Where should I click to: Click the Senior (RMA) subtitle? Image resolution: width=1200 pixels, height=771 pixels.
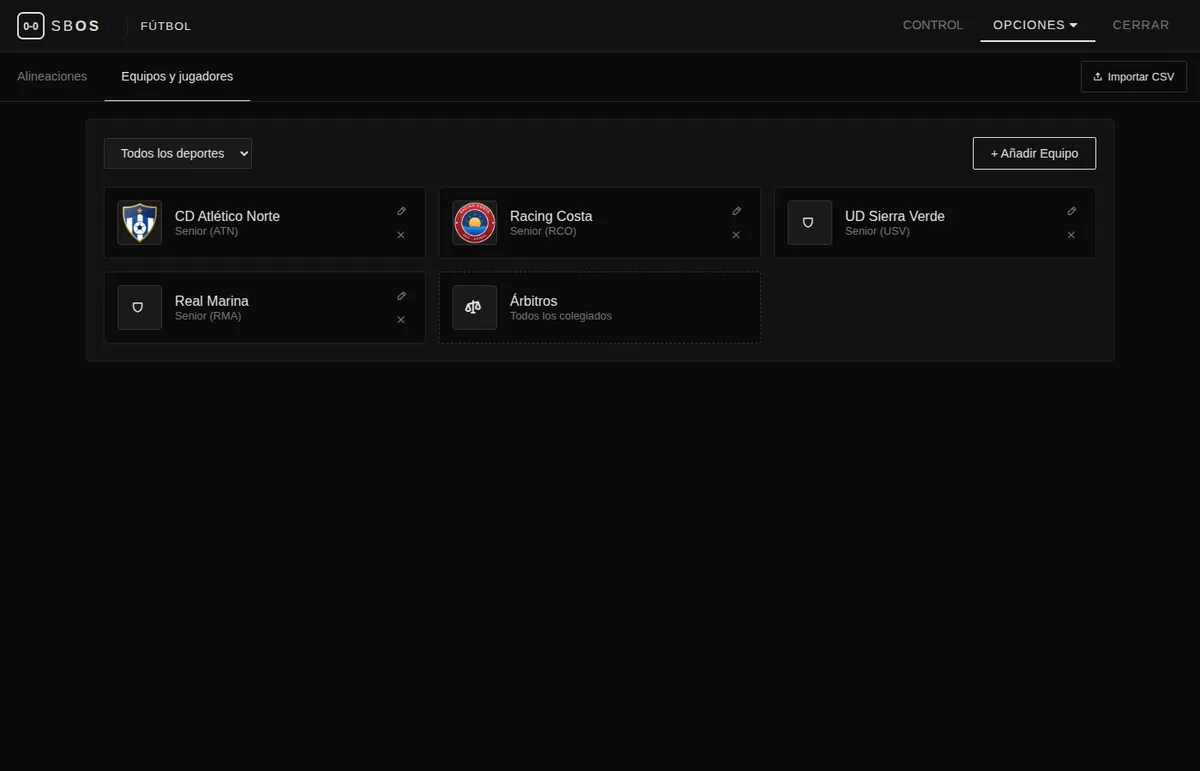click(x=208, y=316)
